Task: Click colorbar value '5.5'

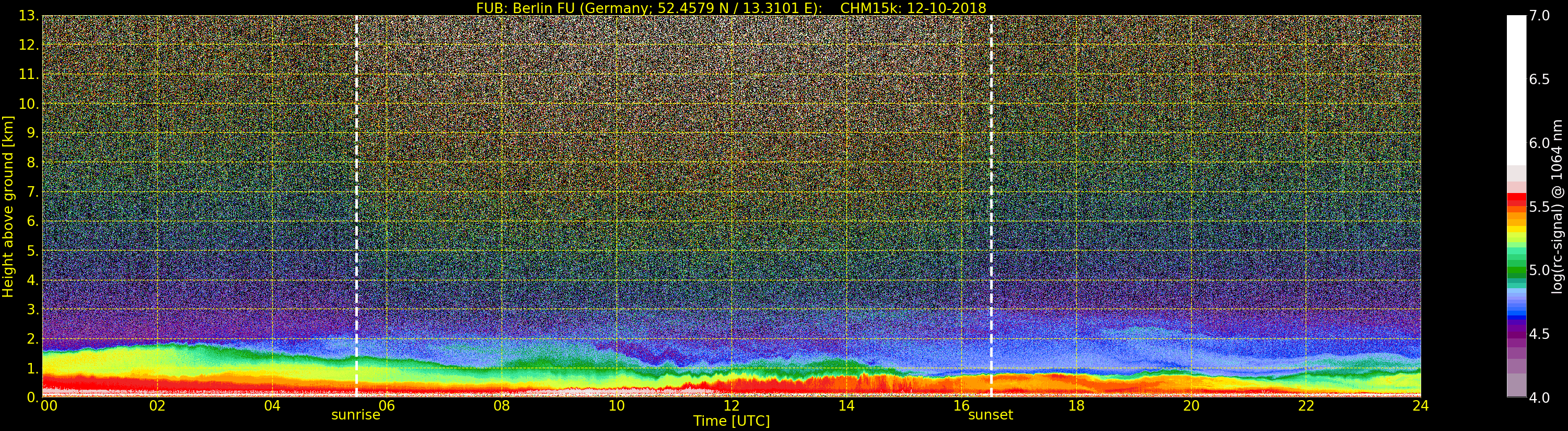Action: pos(1539,207)
